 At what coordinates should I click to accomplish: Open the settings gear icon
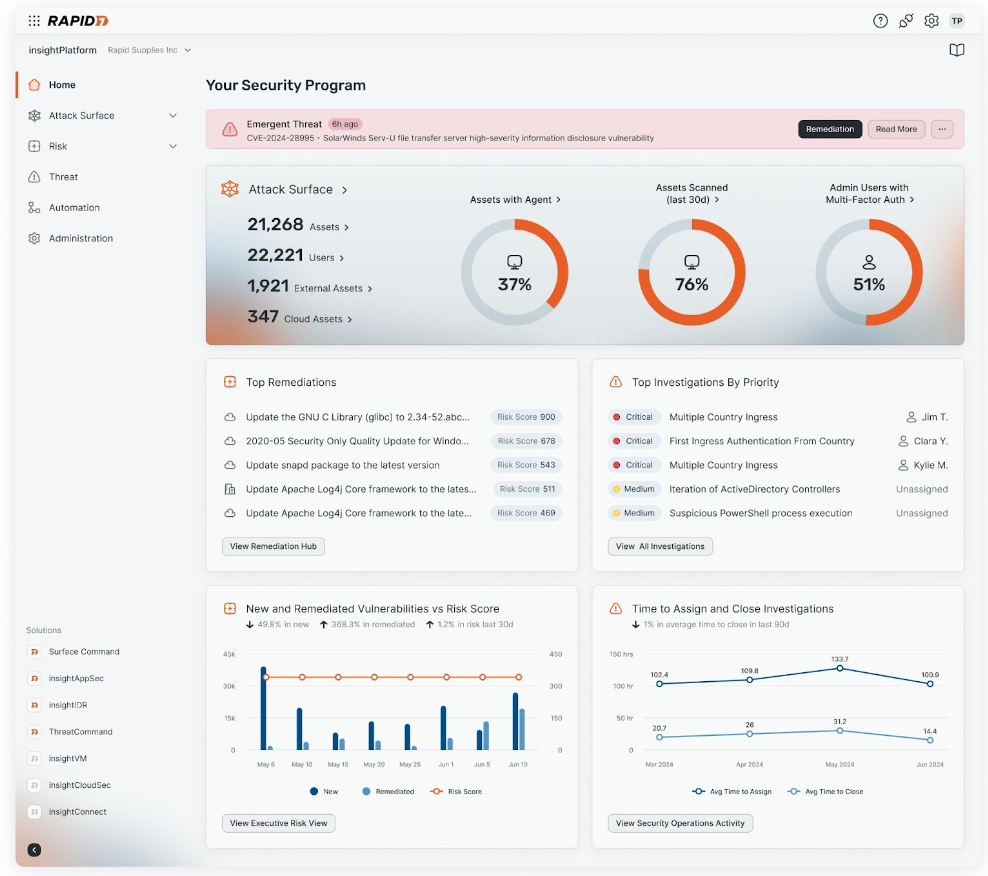pyautogui.click(x=931, y=21)
